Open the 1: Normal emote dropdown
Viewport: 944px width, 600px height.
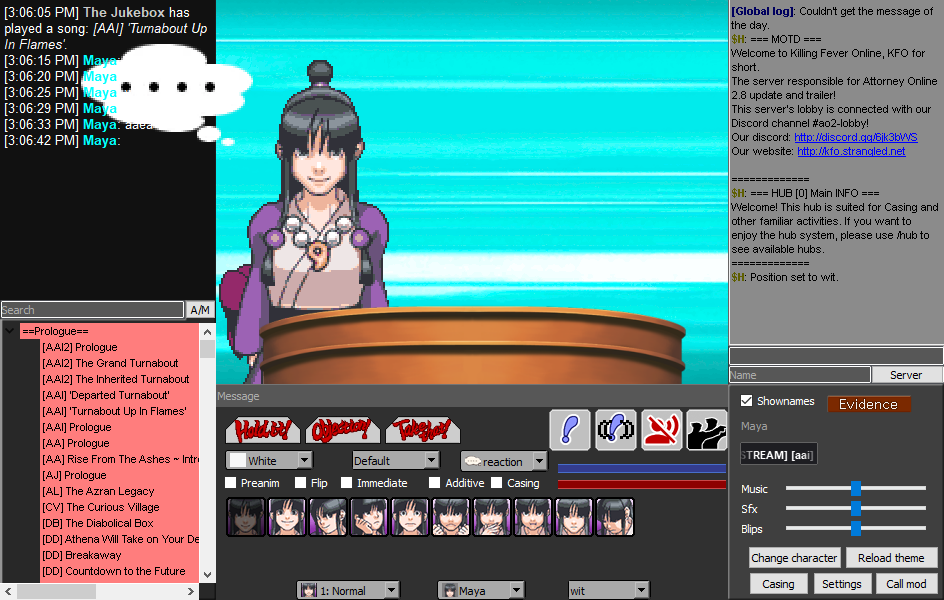[x=348, y=590]
